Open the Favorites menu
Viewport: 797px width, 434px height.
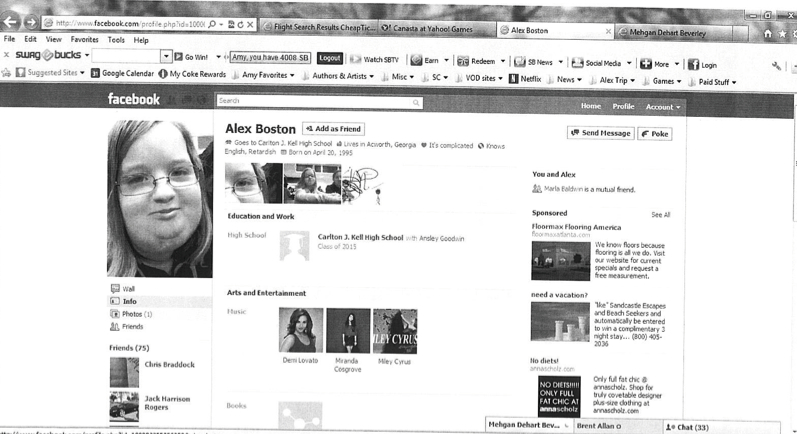tap(84, 39)
